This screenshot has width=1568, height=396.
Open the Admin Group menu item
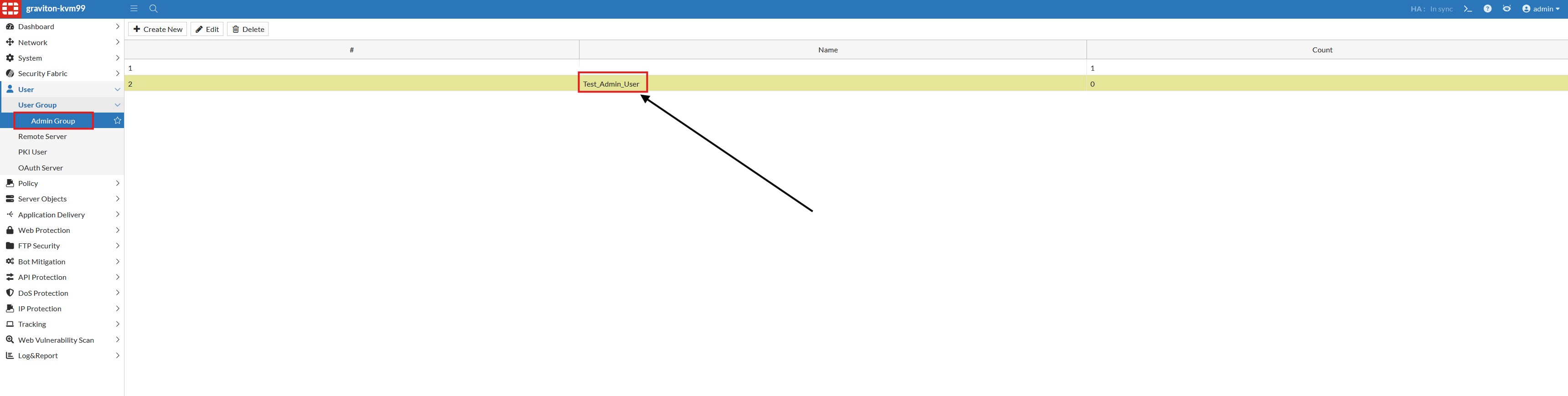point(53,120)
